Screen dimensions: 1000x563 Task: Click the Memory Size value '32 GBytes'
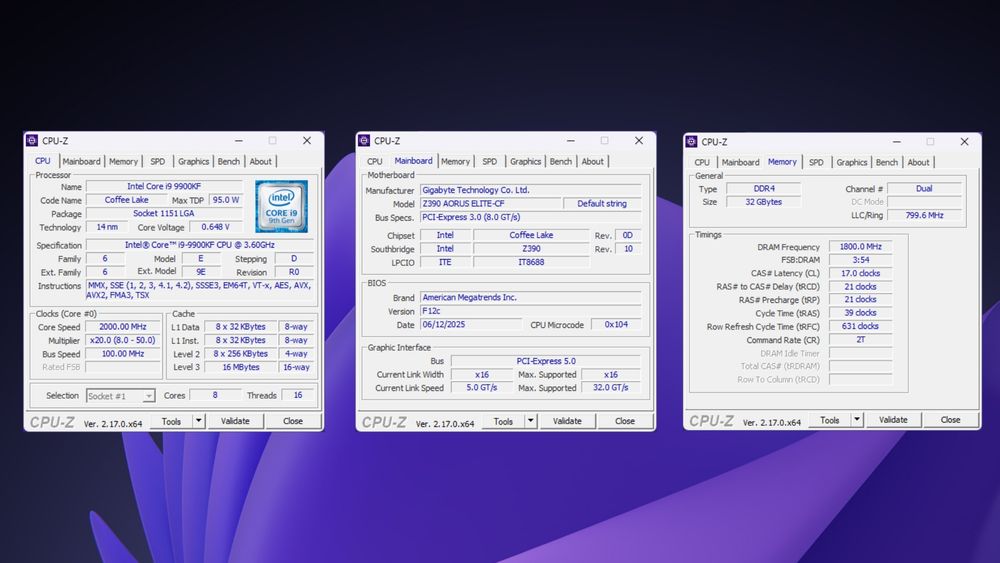(763, 201)
